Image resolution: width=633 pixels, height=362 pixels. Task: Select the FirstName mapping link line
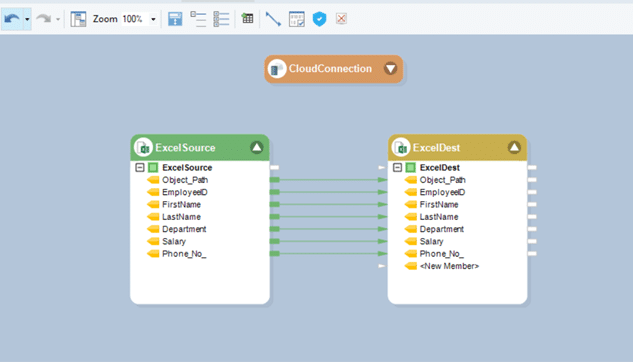[x=329, y=205]
